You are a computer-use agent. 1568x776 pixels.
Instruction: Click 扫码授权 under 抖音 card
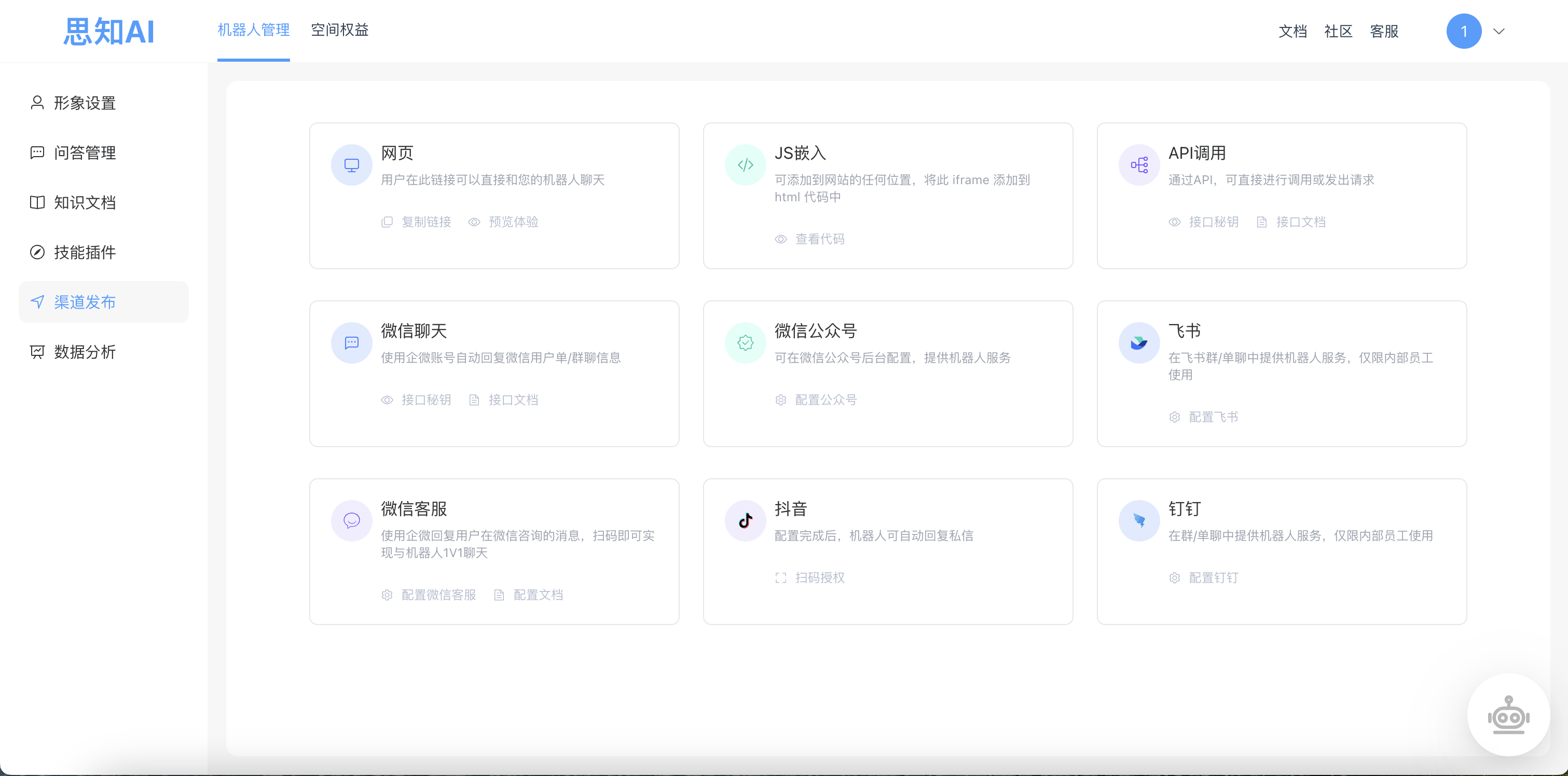[x=819, y=577]
